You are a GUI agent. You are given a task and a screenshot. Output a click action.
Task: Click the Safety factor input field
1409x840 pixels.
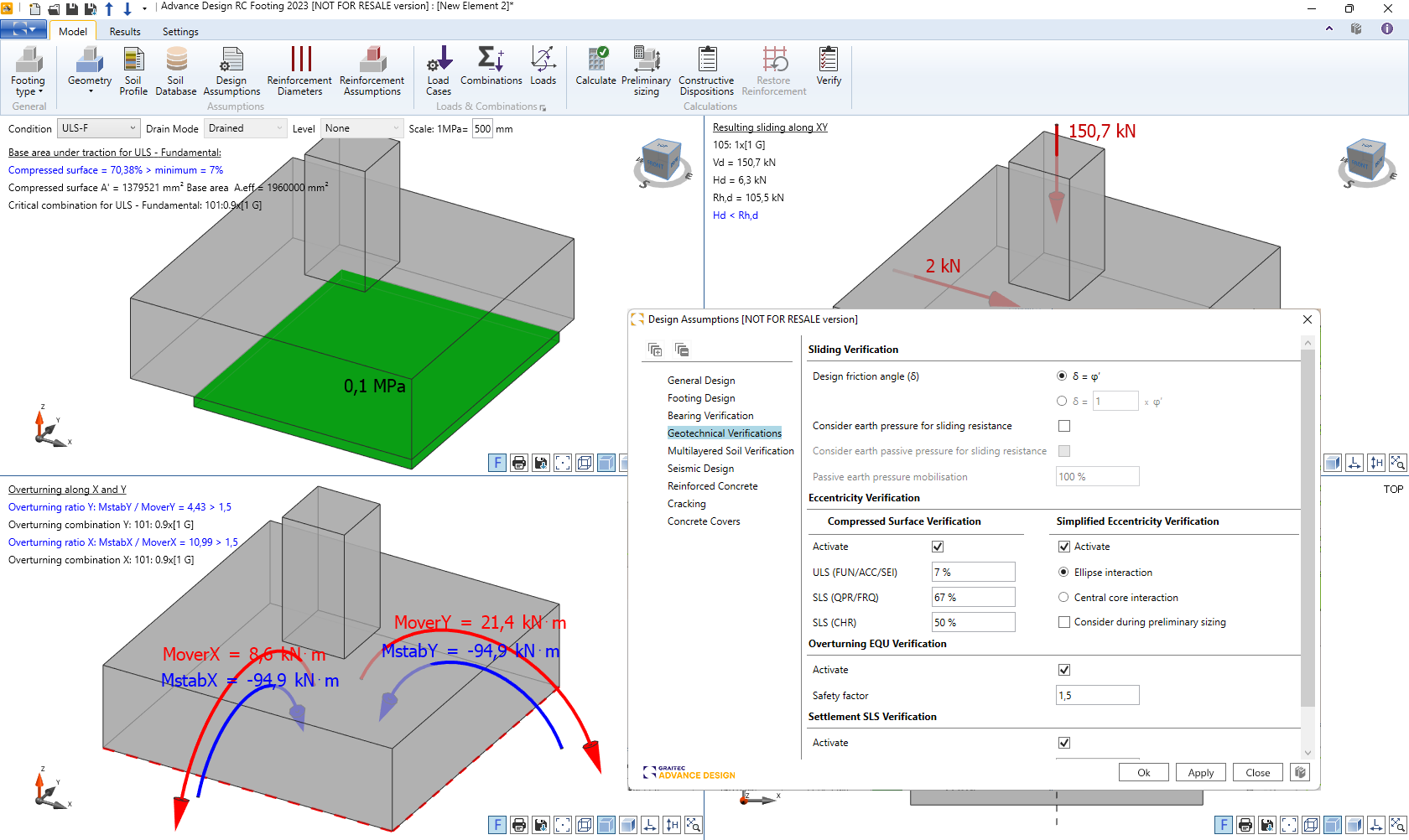(1098, 695)
